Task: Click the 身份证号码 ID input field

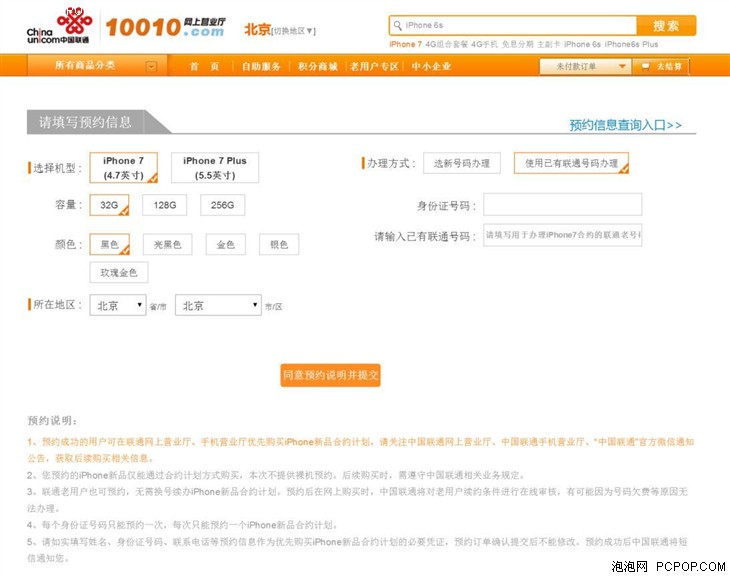Action: click(562, 205)
